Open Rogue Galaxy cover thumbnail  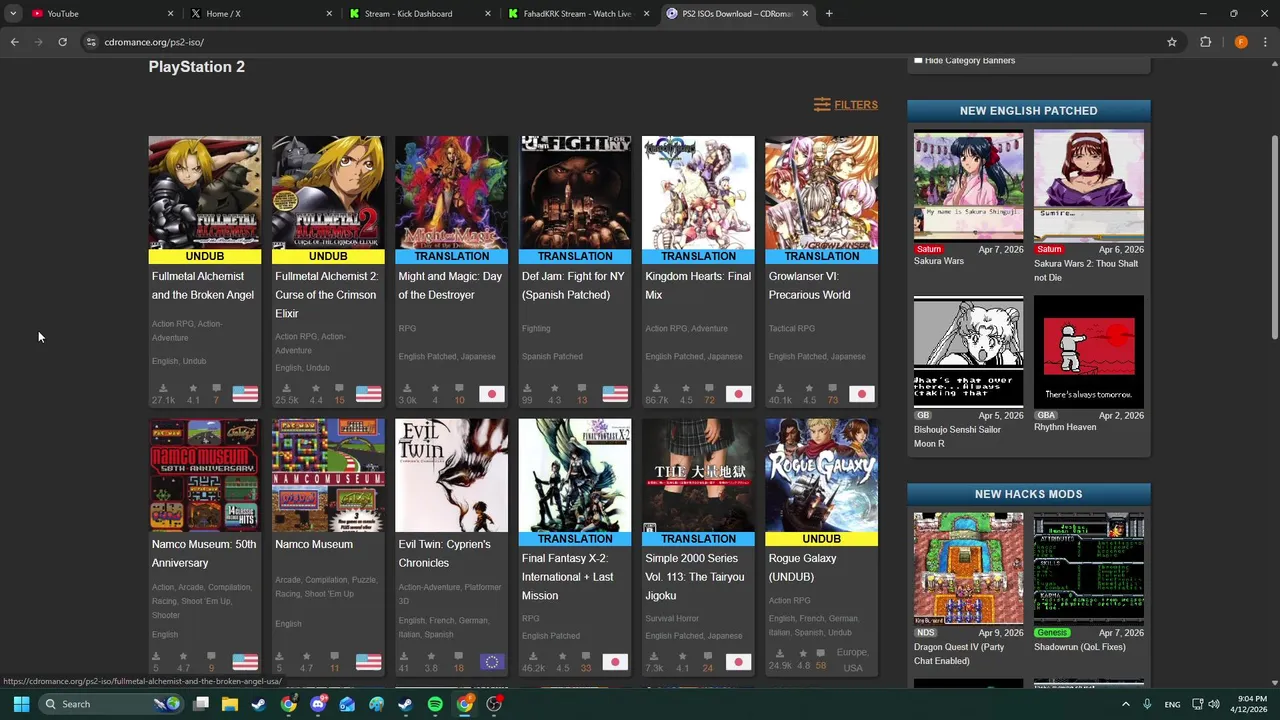[821, 476]
